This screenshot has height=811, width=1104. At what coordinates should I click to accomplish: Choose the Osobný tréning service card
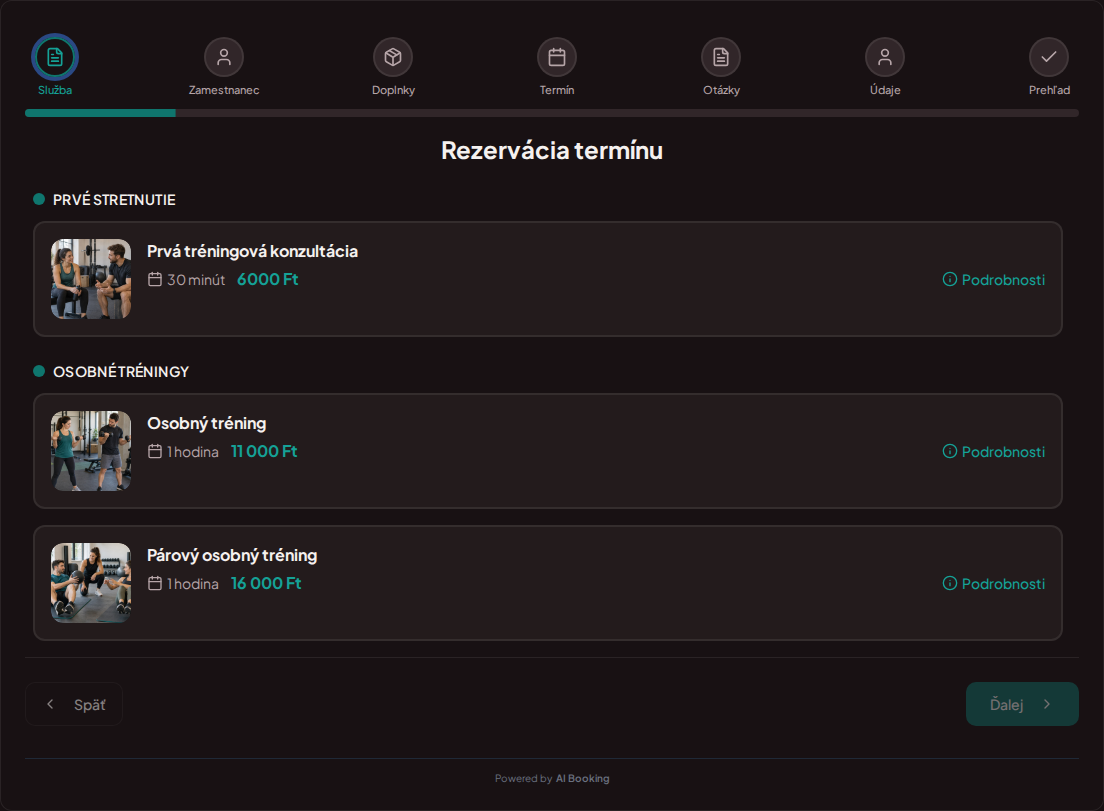point(548,451)
